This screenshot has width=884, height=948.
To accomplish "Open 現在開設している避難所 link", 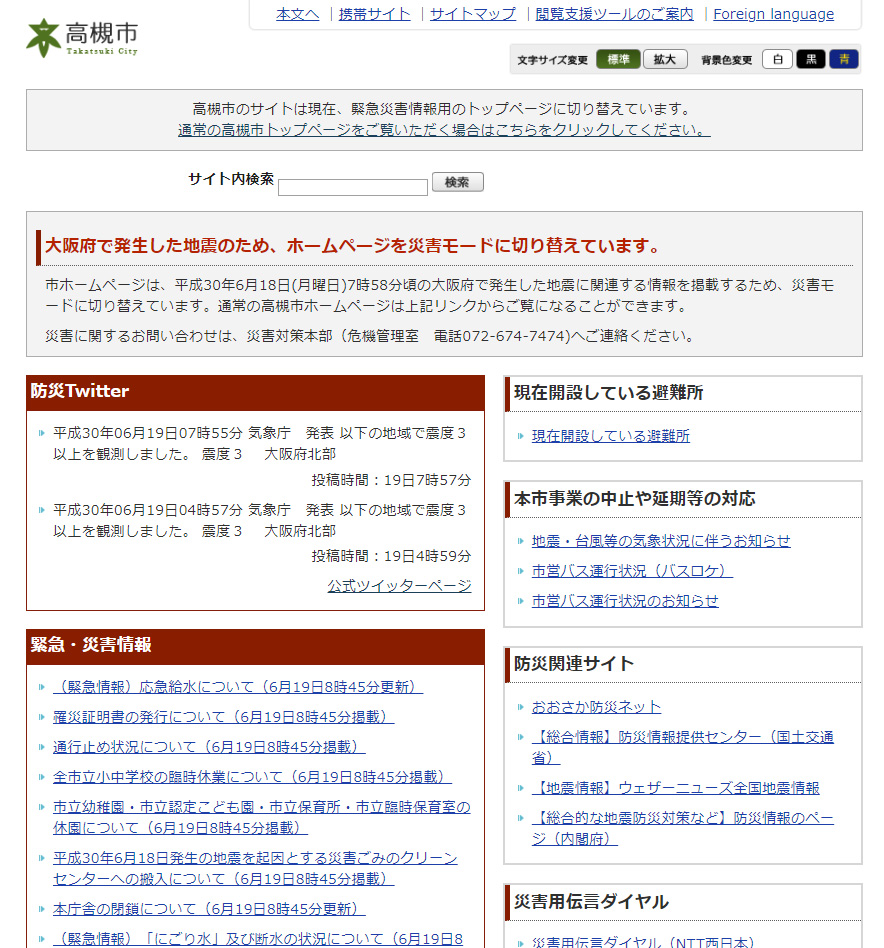I will [x=610, y=436].
